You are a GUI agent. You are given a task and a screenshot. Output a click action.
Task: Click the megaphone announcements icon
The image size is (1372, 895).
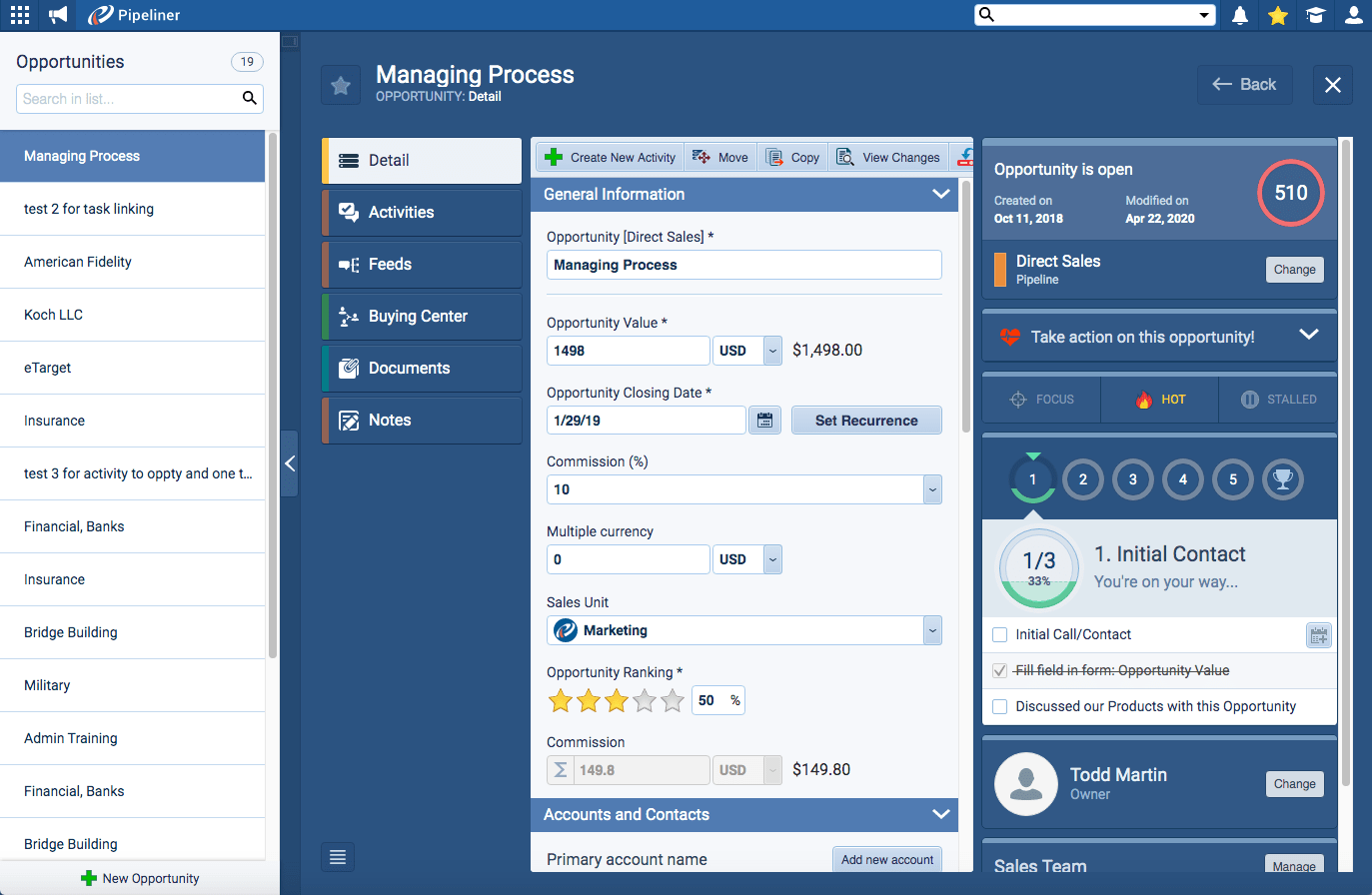tap(59, 15)
